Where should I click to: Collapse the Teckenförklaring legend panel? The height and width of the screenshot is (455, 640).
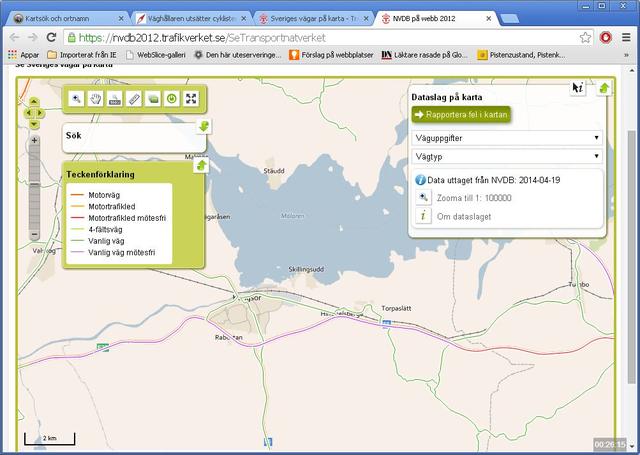pos(200,166)
